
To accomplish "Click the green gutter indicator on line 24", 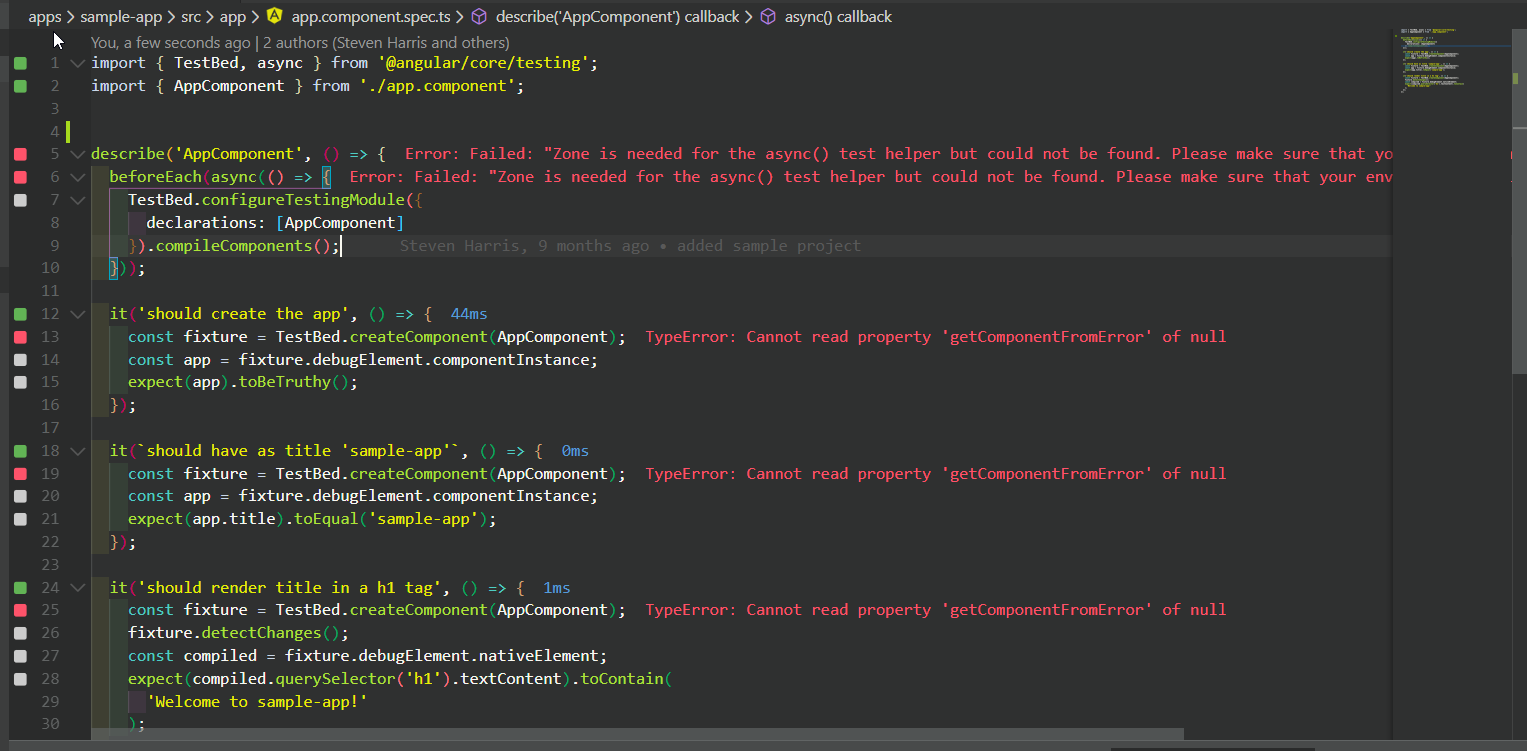I will 20,588.
